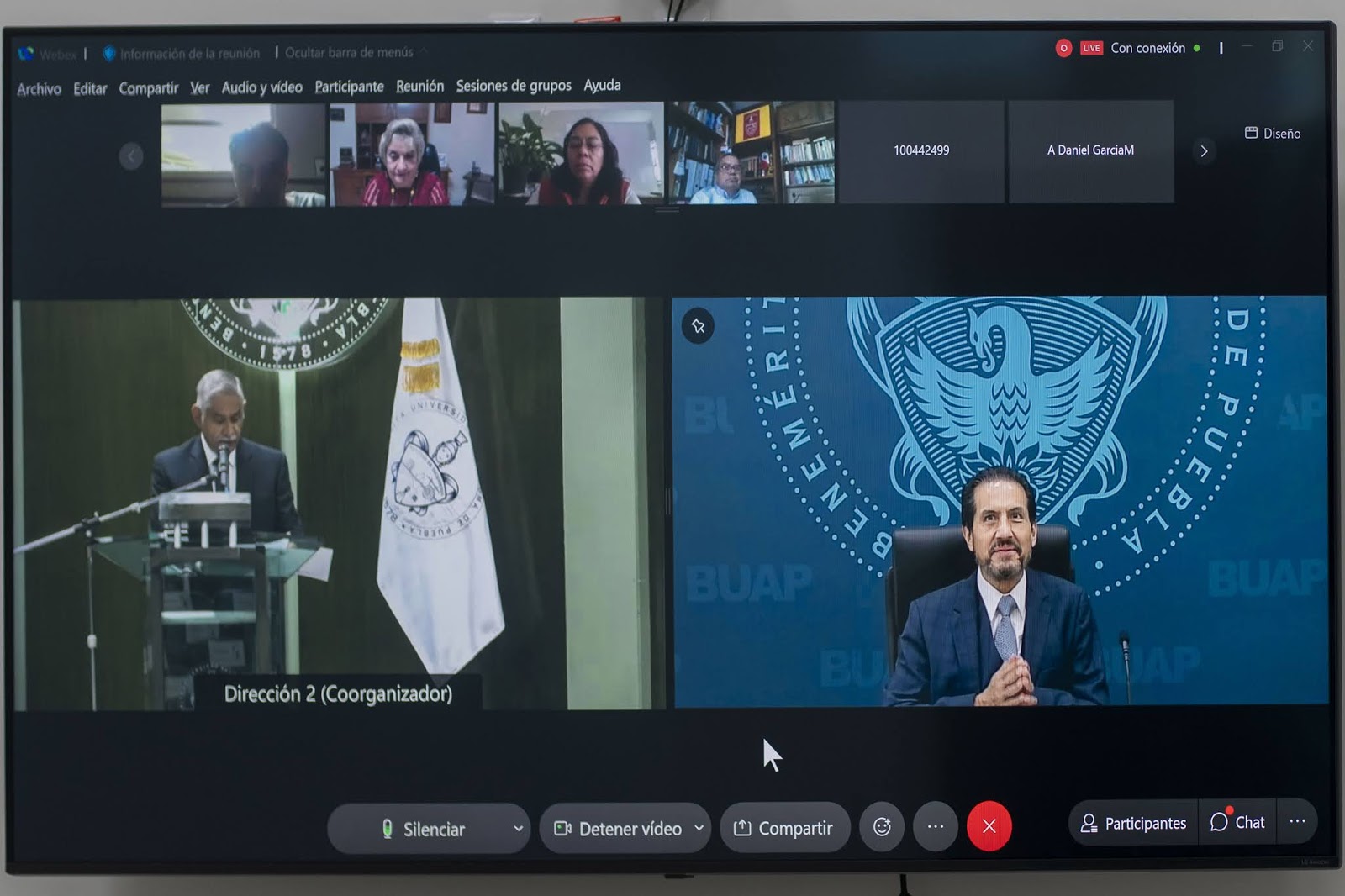Viewport: 1345px width, 896px height.
Task: Expand the Silenciar audio options arrow
Action: [518, 829]
